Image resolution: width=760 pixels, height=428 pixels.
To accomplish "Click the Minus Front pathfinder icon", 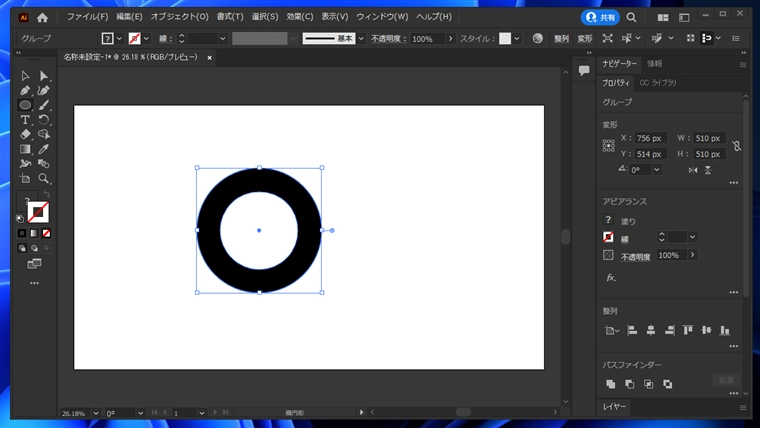I will point(630,384).
